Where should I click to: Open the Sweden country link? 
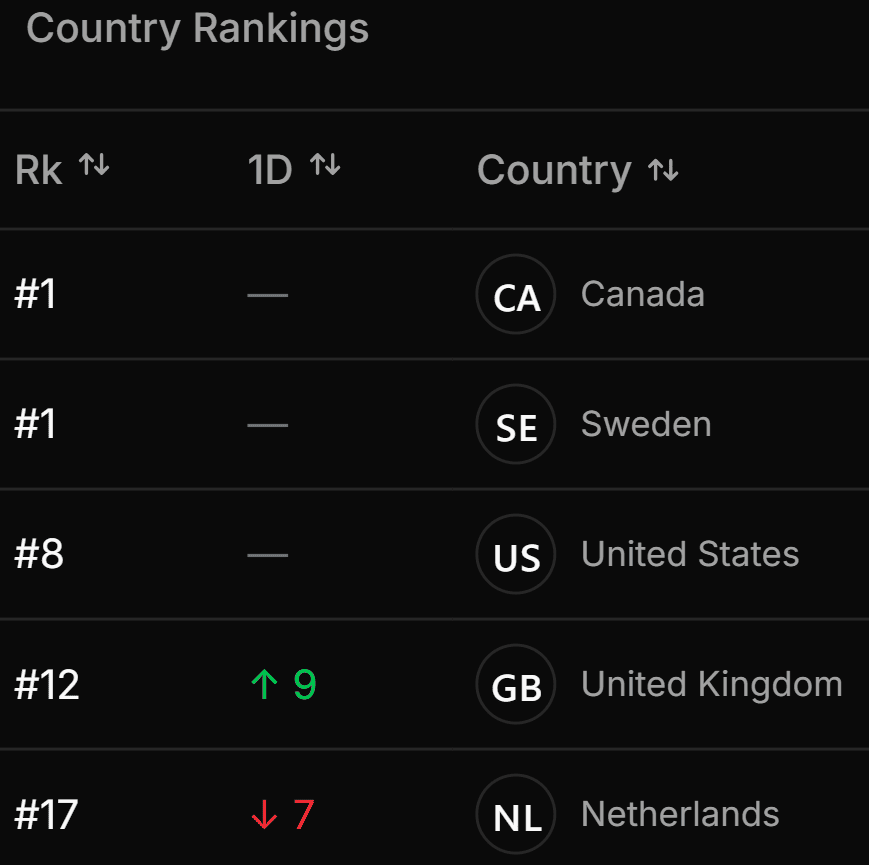point(646,424)
